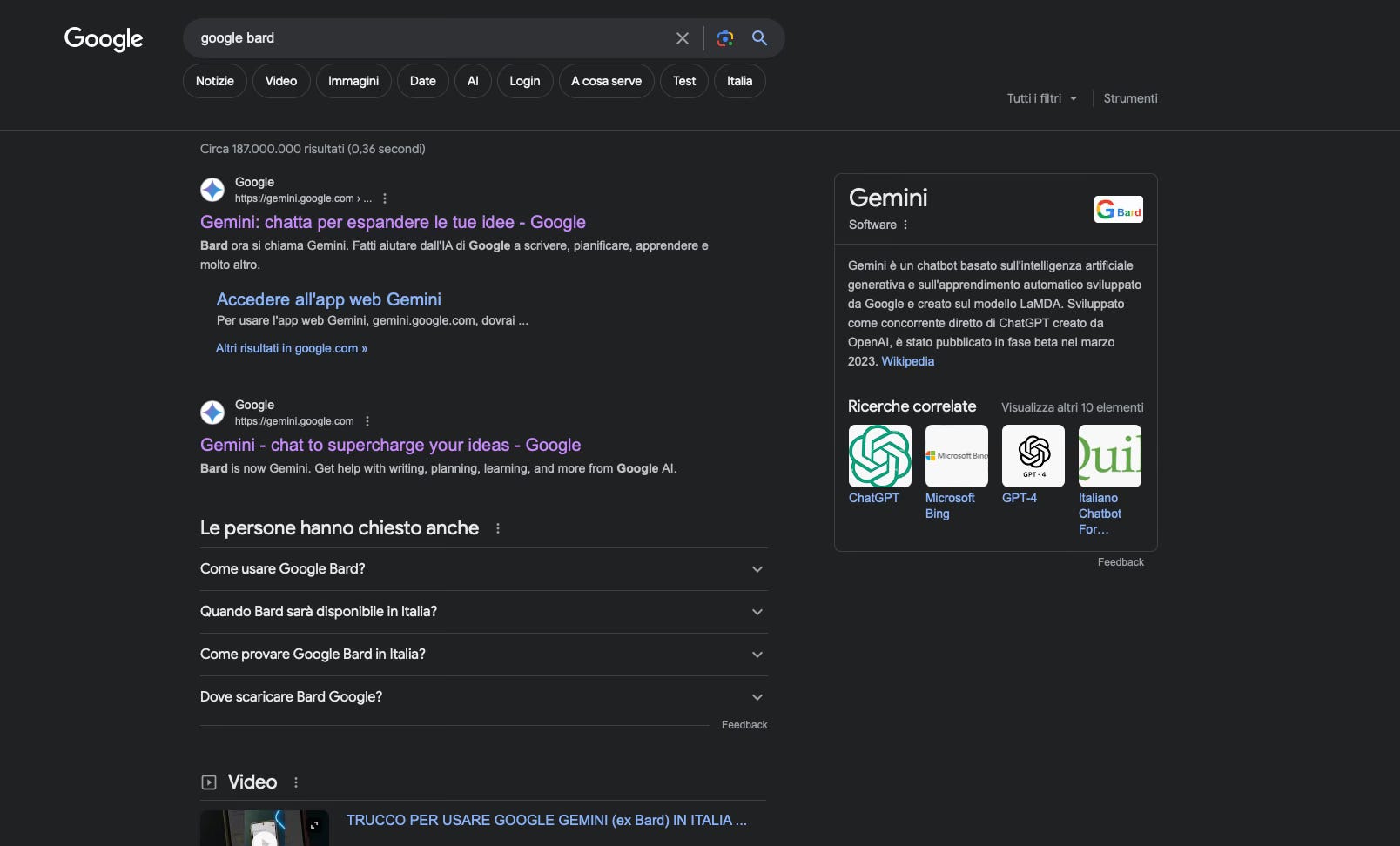Viewport: 1400px width, 846px height.
Task: Click 'Visualizza altri 10 elementi'
Action: pyautogui.click(x=1073, y=407)
